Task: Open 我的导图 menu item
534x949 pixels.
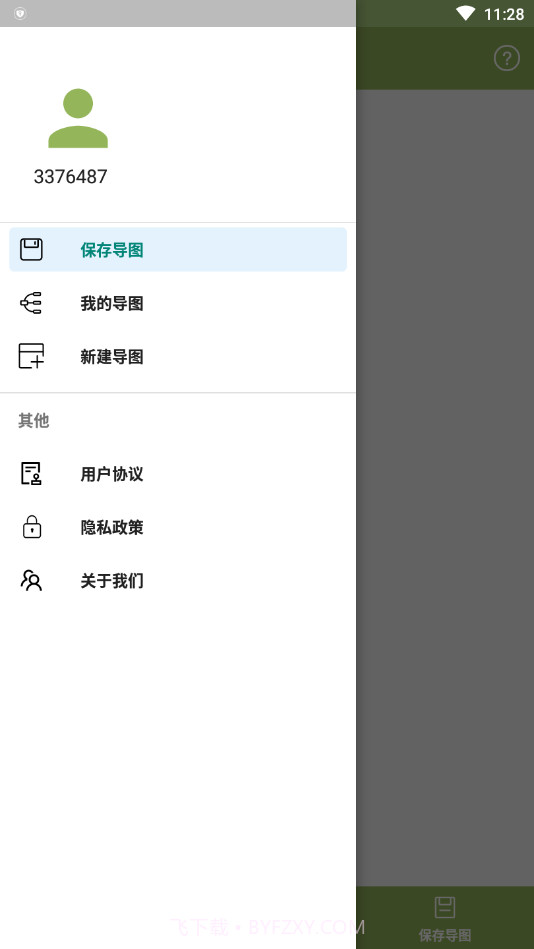Action: coord(178,303)
